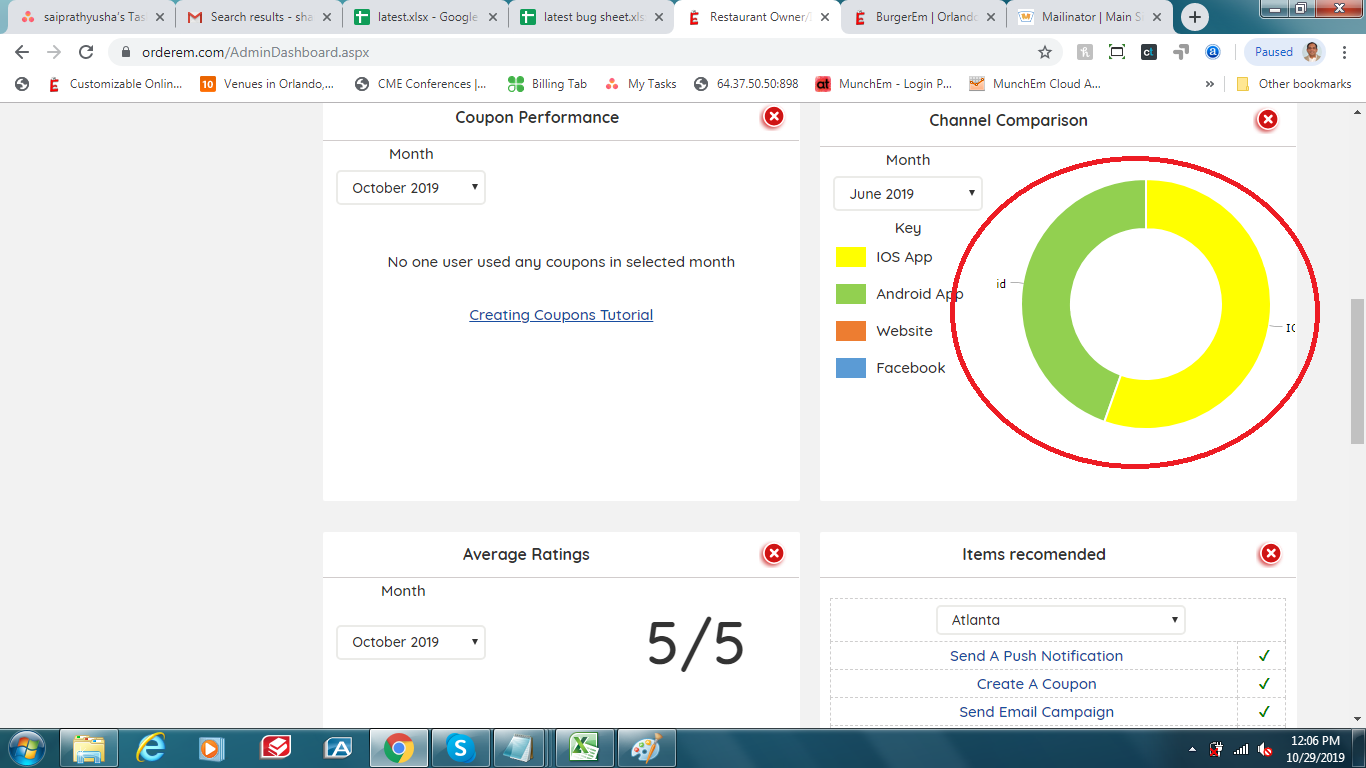Close the Coupon Performance widget

(773, 117)
